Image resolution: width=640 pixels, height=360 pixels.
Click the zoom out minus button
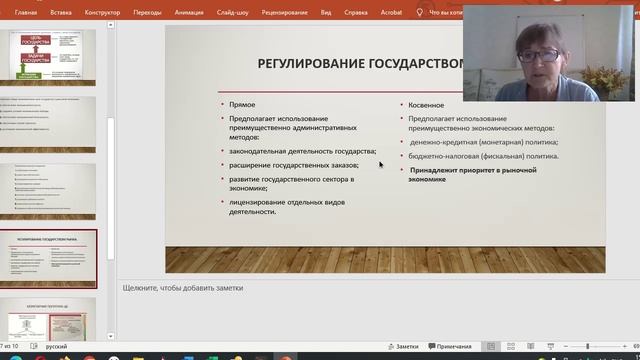[566, 347]
